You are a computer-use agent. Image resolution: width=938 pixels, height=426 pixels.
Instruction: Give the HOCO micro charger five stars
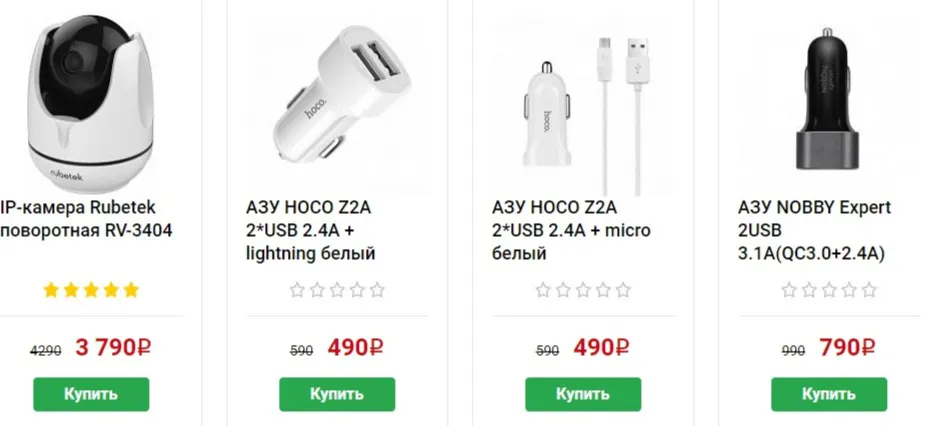coord(623,290)
